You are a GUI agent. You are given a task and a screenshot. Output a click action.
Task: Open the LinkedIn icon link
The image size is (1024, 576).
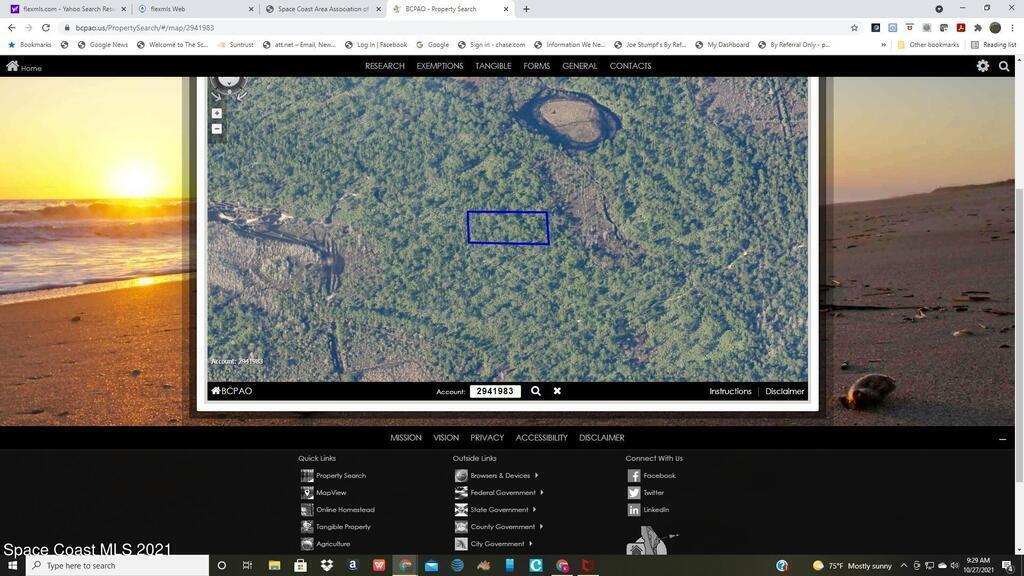pyautogui.click(x=634, y=510)
